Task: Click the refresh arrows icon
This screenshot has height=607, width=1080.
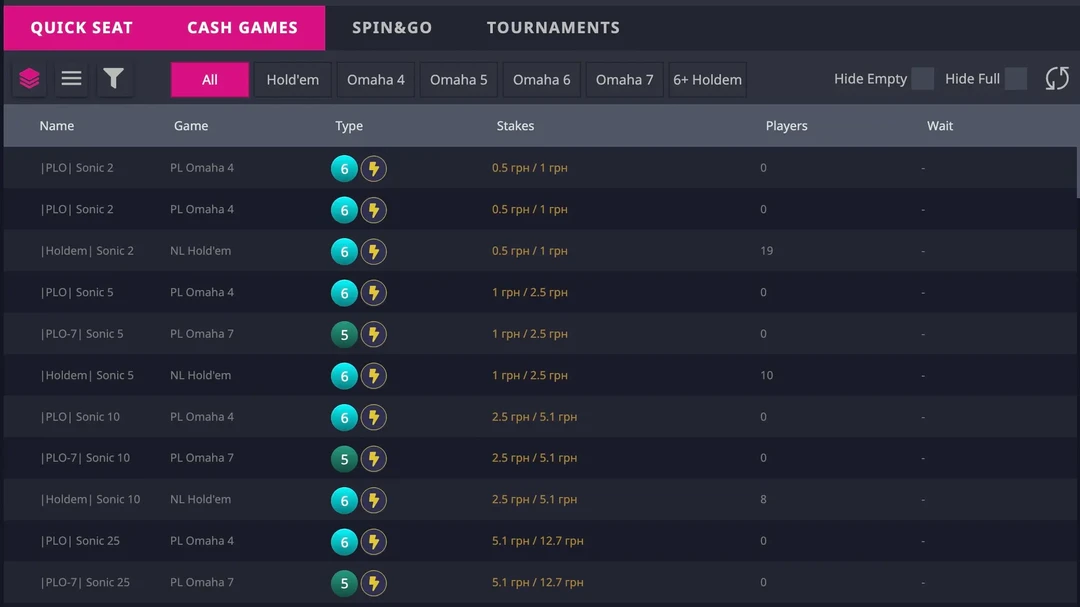Action: [1057, 79]
